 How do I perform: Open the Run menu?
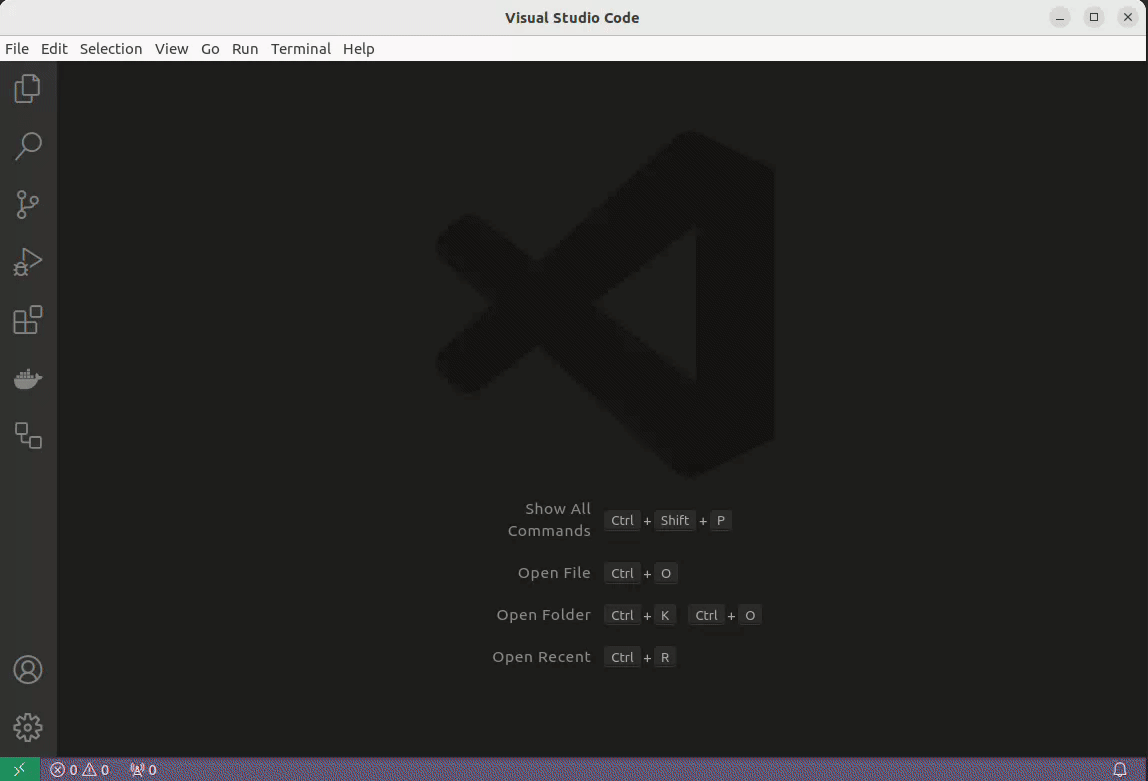point(245,48)
